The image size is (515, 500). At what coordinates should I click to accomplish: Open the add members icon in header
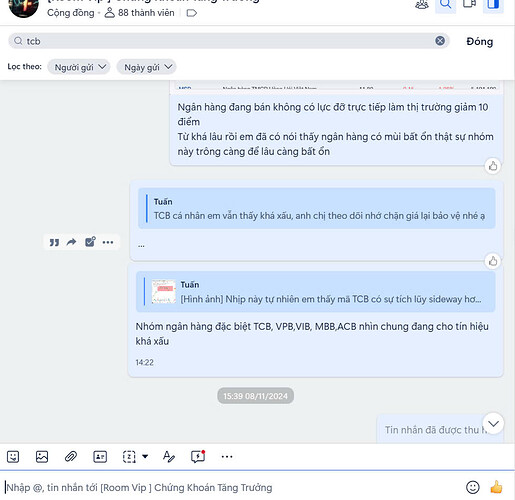422,4
